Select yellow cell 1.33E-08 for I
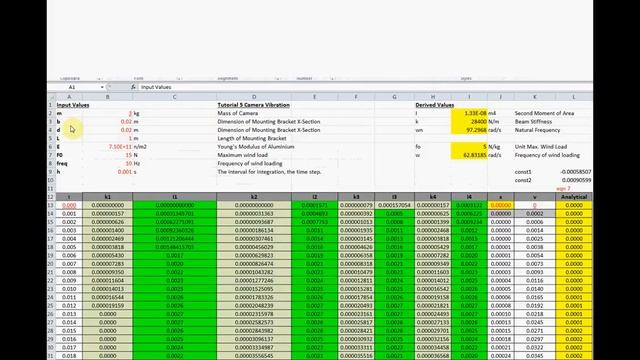 click(x=469, y=113)
